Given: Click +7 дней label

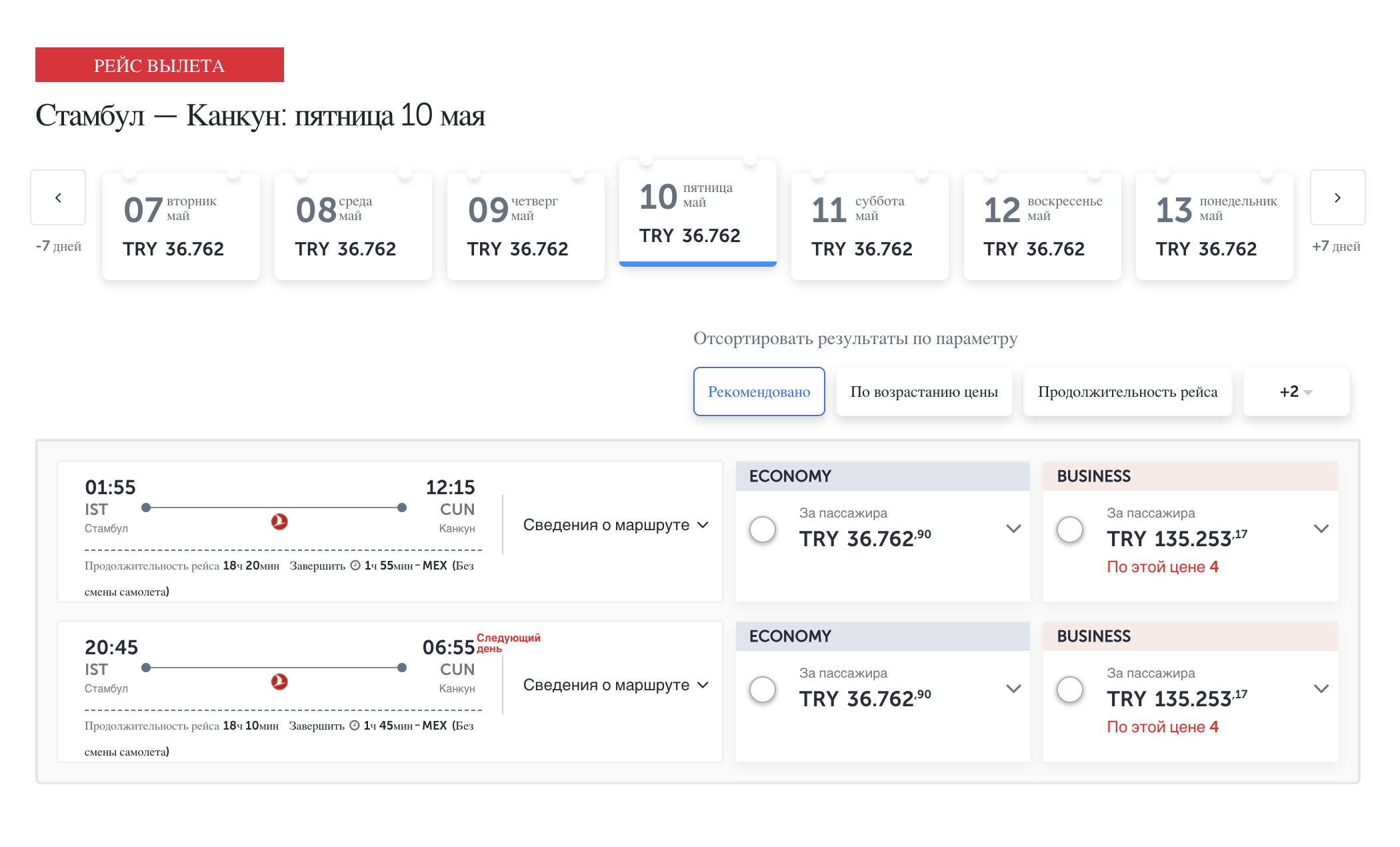Looking at the screenshot, I should point(1336,246).
